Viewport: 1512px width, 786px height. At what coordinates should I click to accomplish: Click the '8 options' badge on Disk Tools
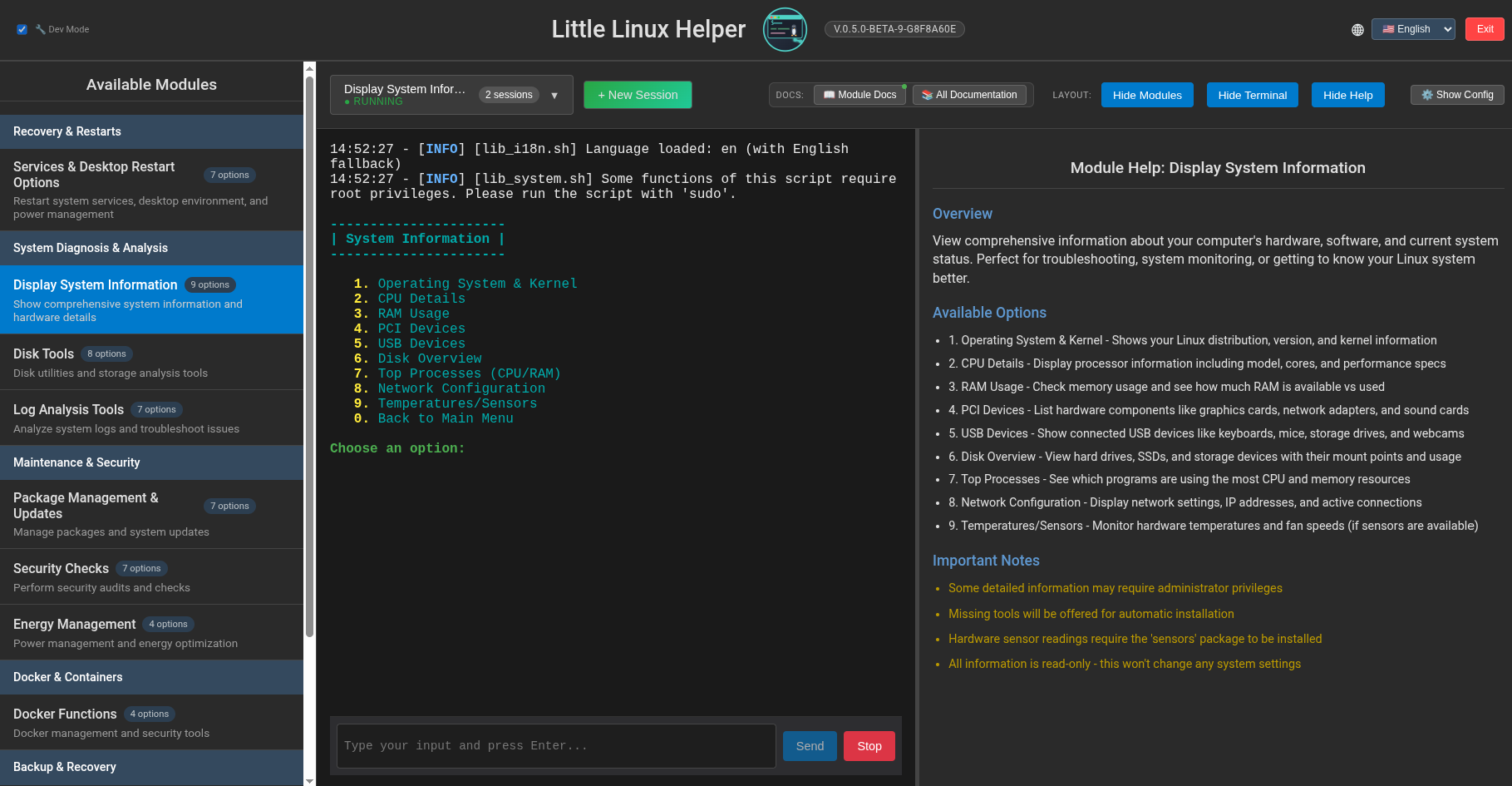pyautogui.click(x=106, y=353)
